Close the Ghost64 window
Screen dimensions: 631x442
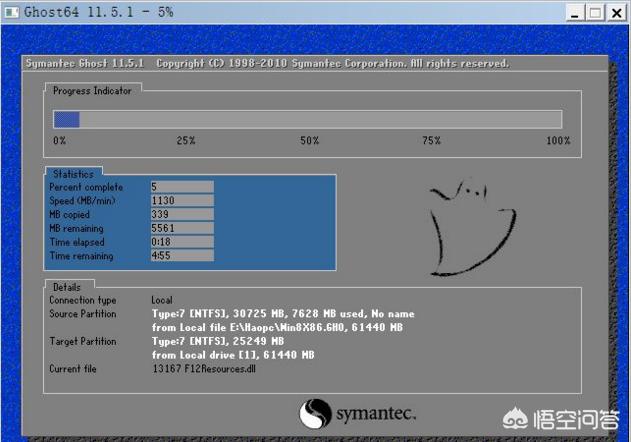(617, 13)
